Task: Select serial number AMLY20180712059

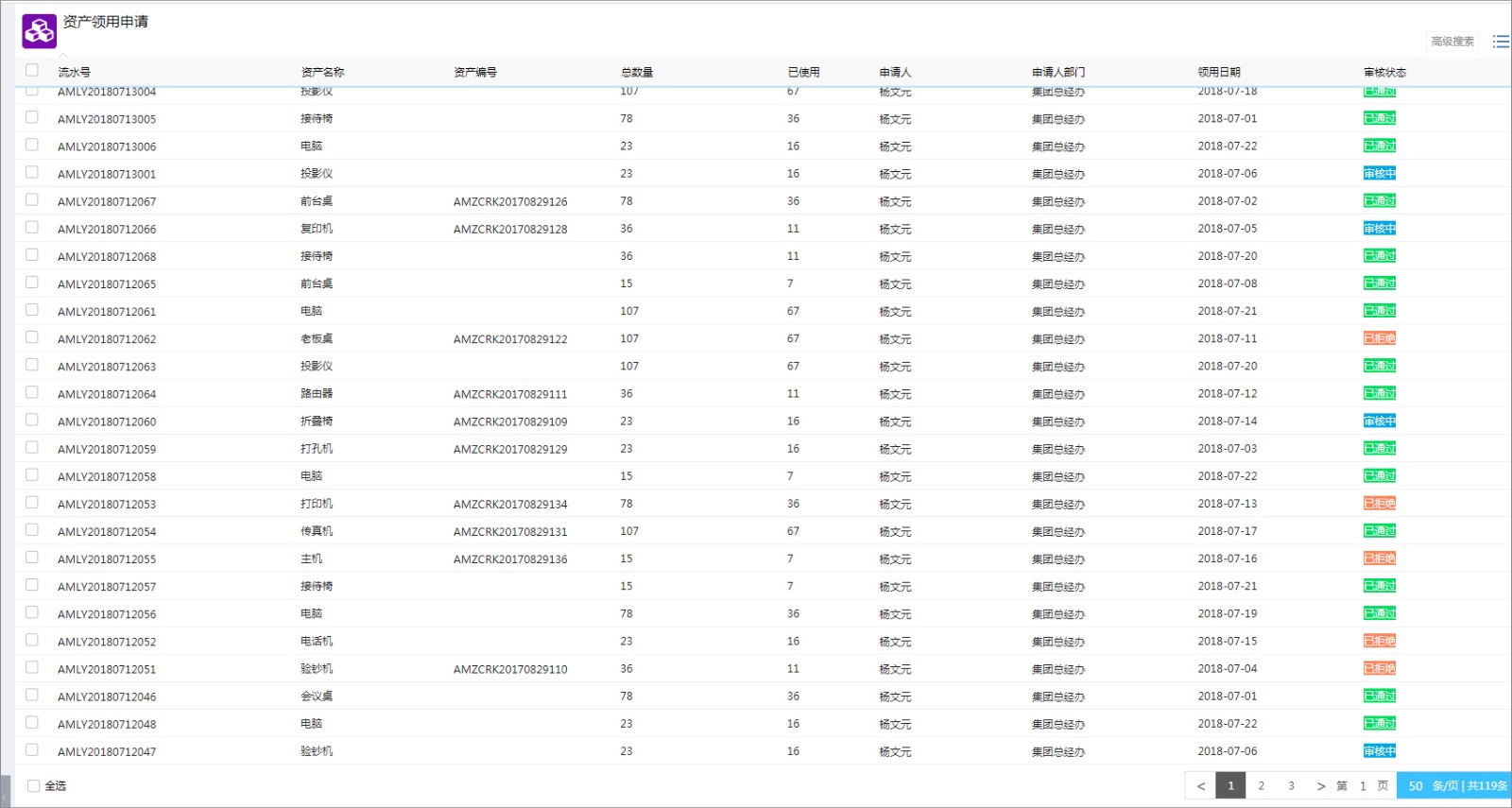Action: coord(107,449)
